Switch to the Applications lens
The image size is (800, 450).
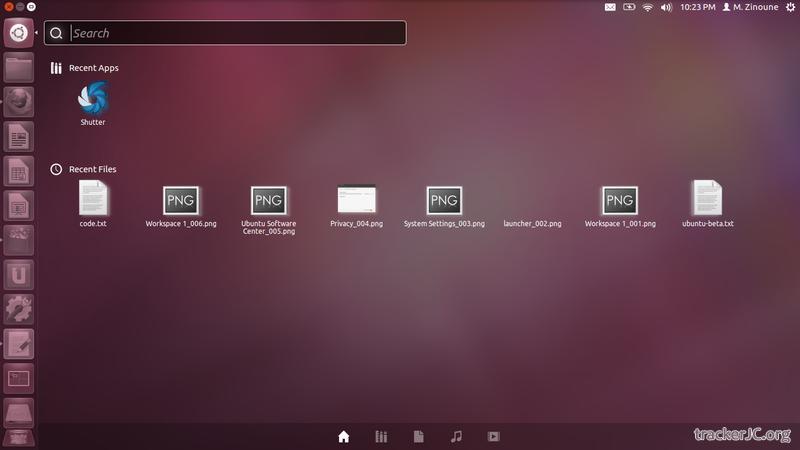381,437
